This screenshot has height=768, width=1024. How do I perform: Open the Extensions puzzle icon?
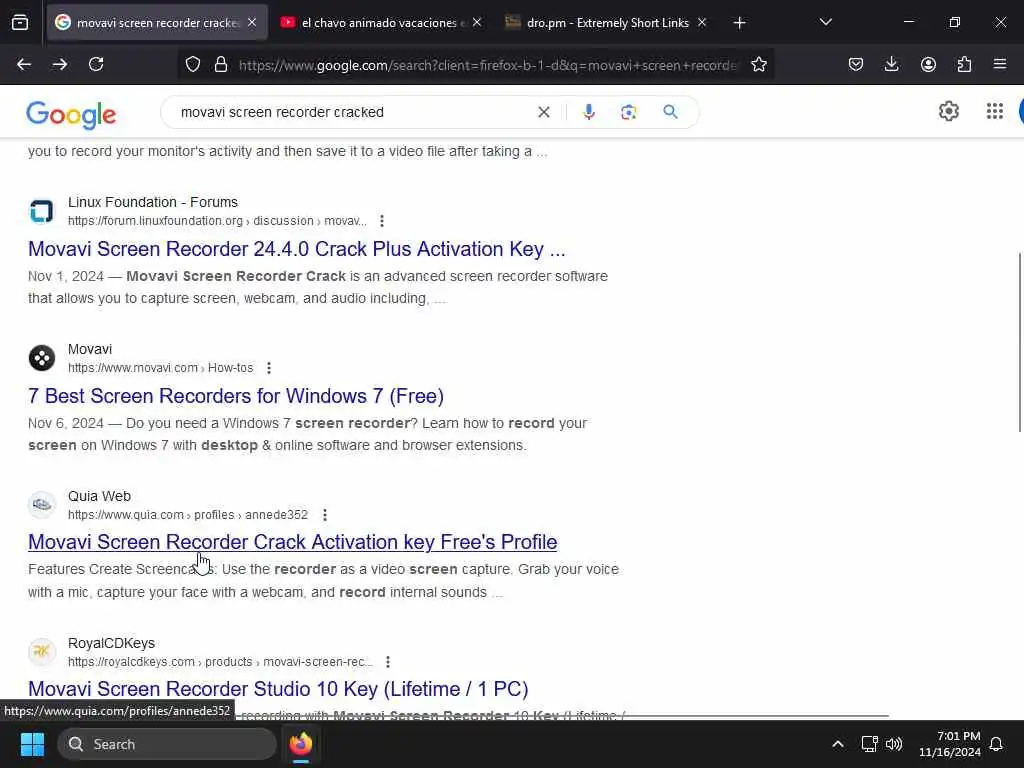click(964, 64)
